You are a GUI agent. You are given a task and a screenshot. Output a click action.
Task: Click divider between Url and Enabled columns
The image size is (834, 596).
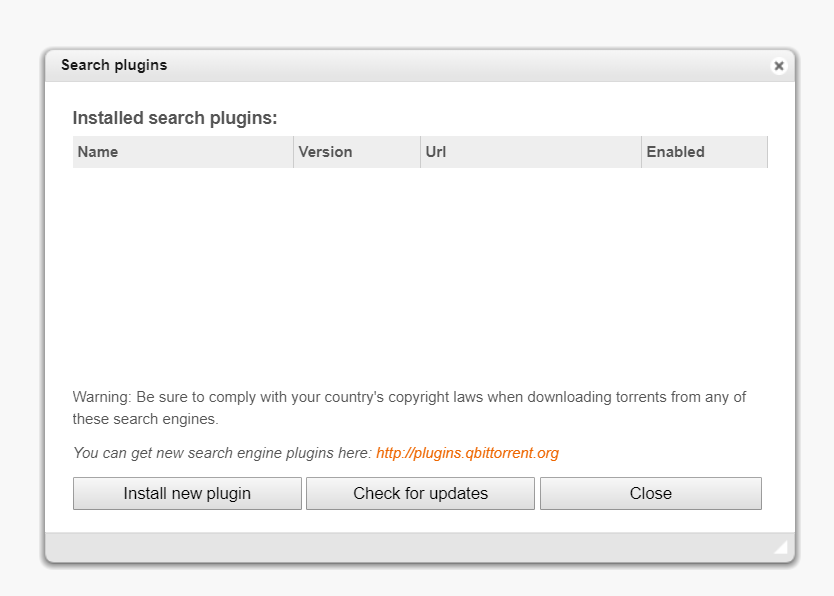tap(641, 152)
